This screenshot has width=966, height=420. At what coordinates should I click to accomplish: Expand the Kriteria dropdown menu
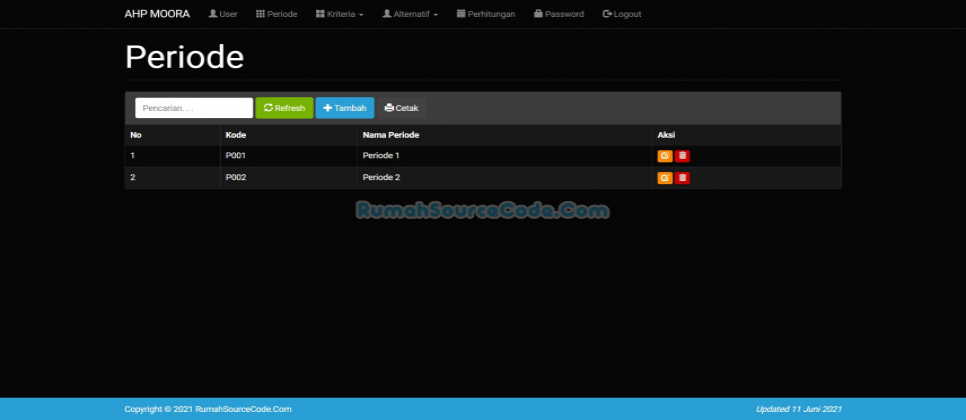pyautogui.click(x=339, y=14)
